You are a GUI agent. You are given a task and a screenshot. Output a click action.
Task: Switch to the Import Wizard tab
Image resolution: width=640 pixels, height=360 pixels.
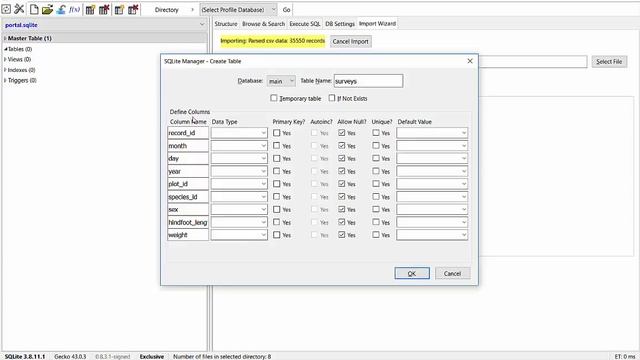point(377,24)
